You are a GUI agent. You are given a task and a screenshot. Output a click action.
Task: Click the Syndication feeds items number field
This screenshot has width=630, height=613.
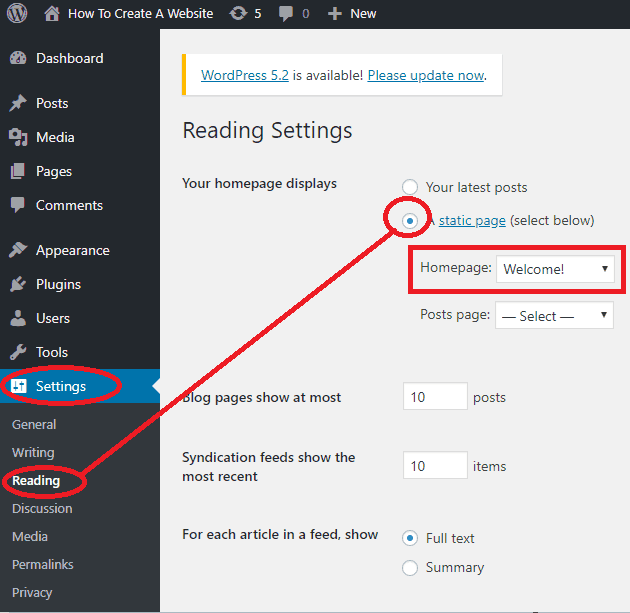435,465
